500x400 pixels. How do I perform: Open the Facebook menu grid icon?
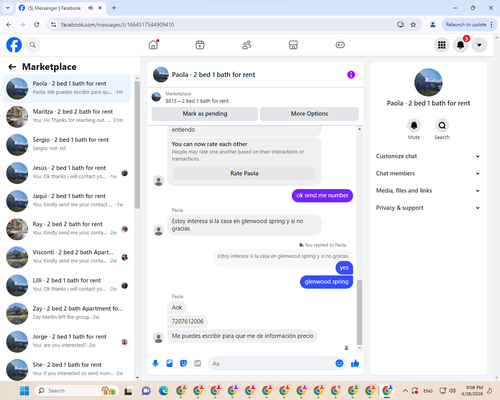pyautogui.click(x=442, y=45)
